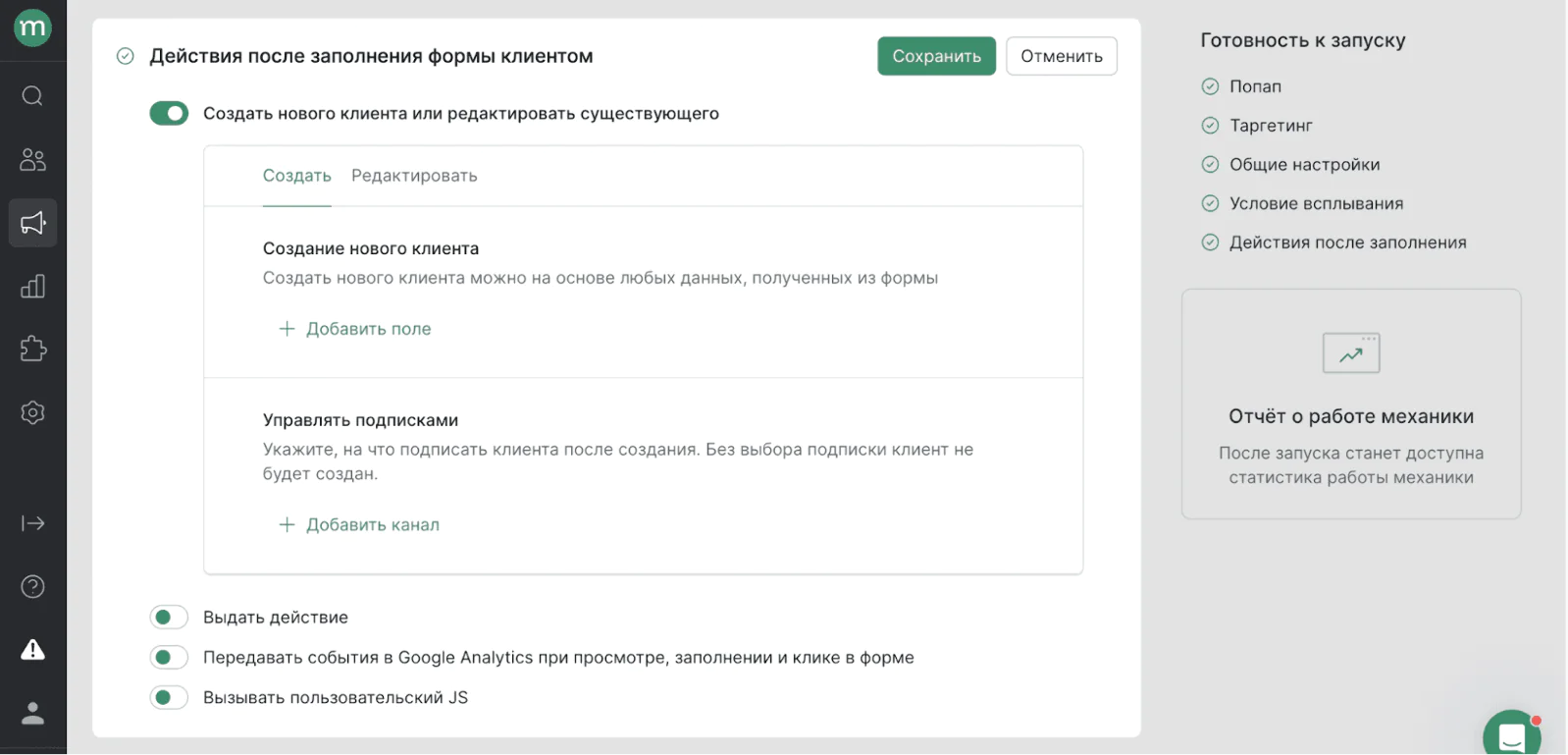
Task: Click the Управлять подписками heading
Action: pyautogui.click(x=360, y=420)
